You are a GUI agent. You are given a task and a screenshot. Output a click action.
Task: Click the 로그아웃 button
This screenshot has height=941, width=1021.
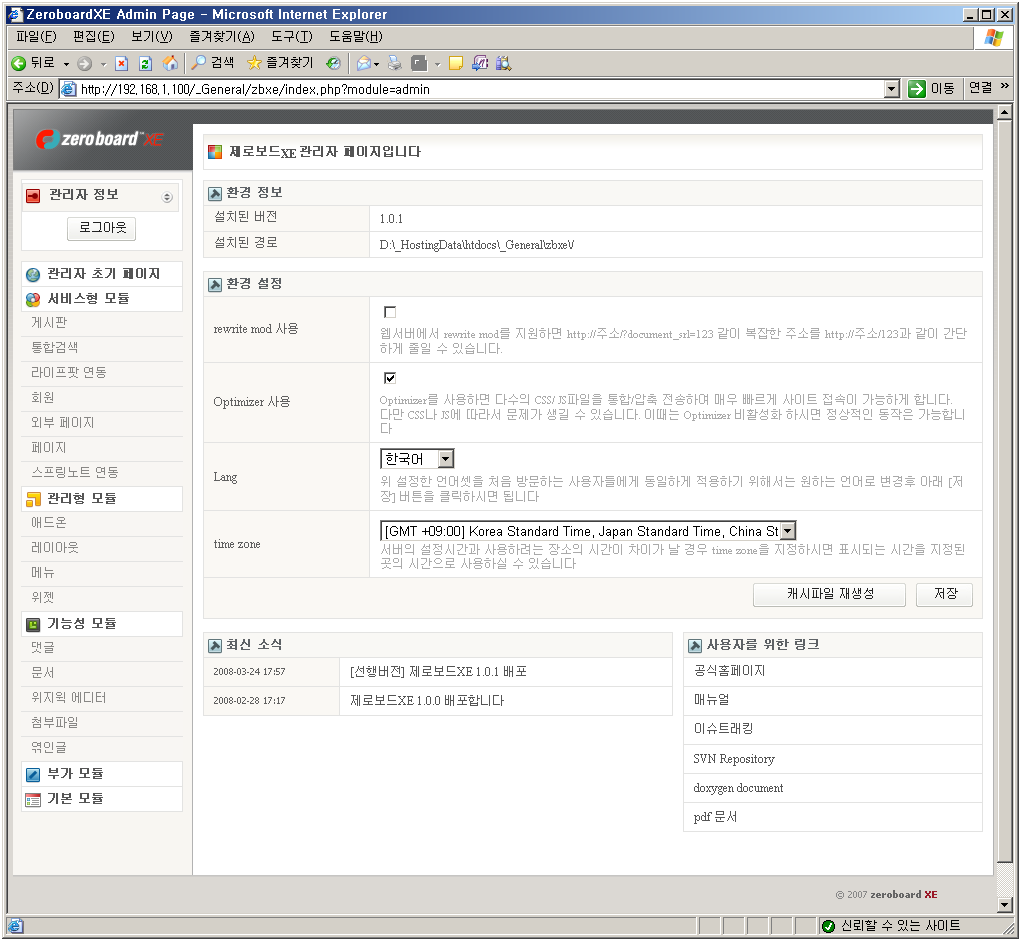click(102, 229)
